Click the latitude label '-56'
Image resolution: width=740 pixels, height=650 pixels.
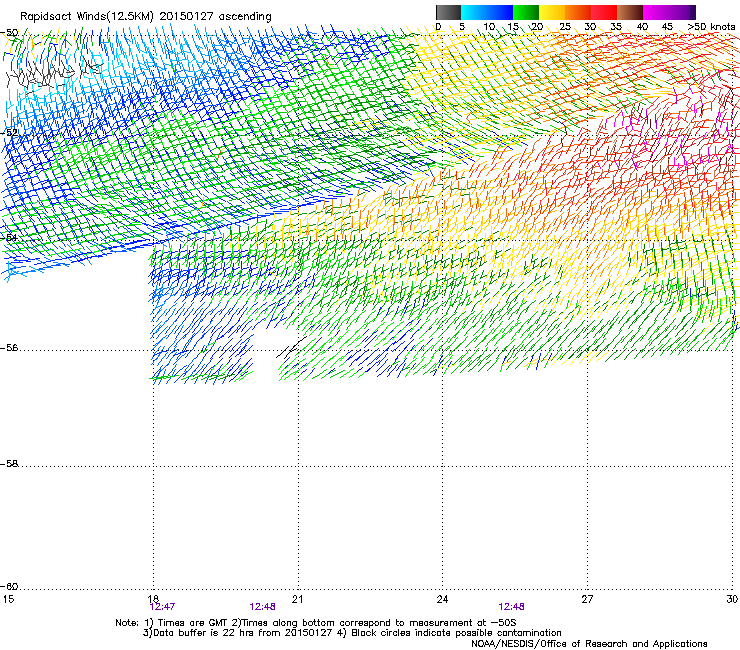click(x=9, y=348)
